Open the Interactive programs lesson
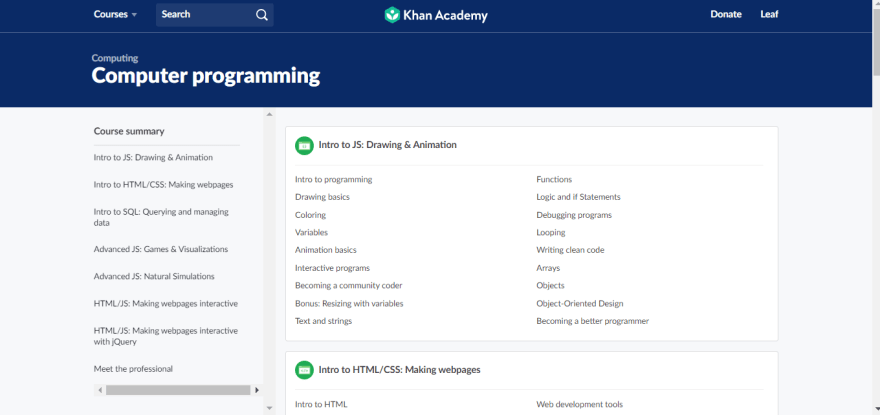Image resolution: width=880 pixels, height=415 pixels. (332, 268)
